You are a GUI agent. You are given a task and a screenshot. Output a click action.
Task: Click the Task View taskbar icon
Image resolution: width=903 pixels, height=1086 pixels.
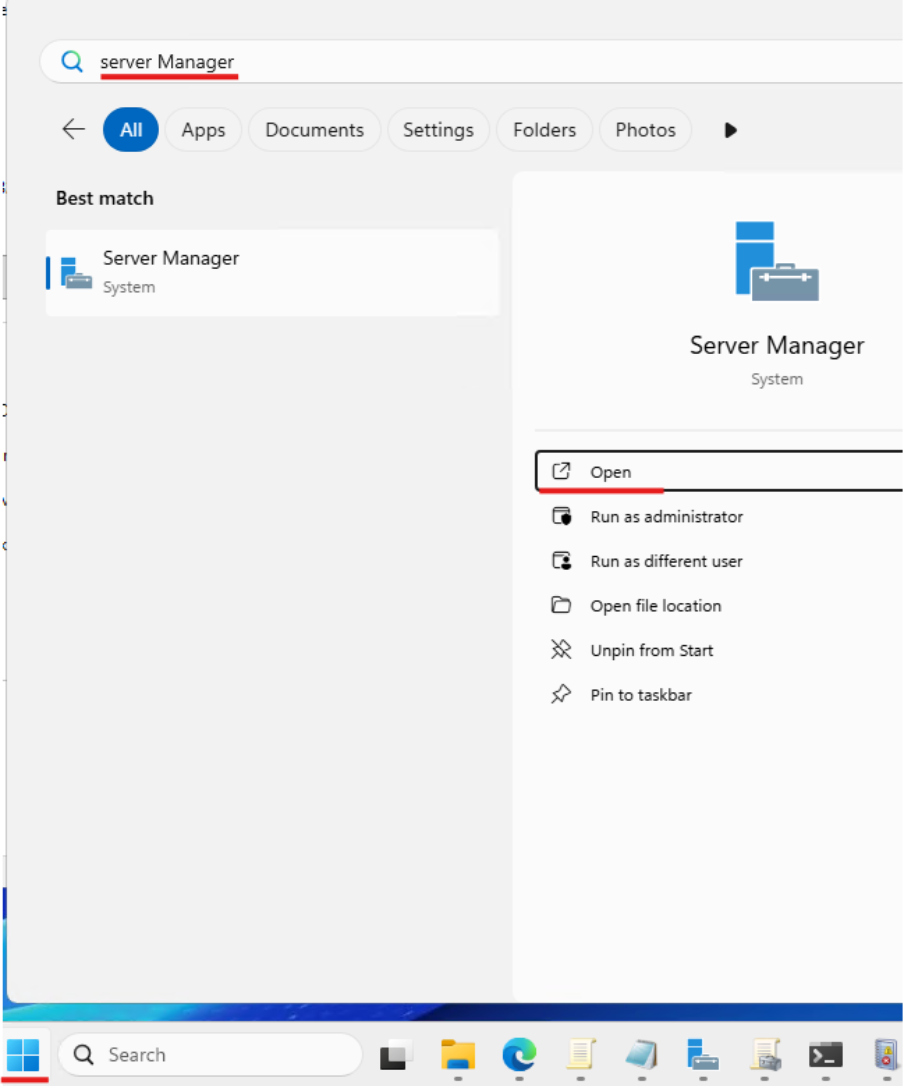click(395, 1055)
